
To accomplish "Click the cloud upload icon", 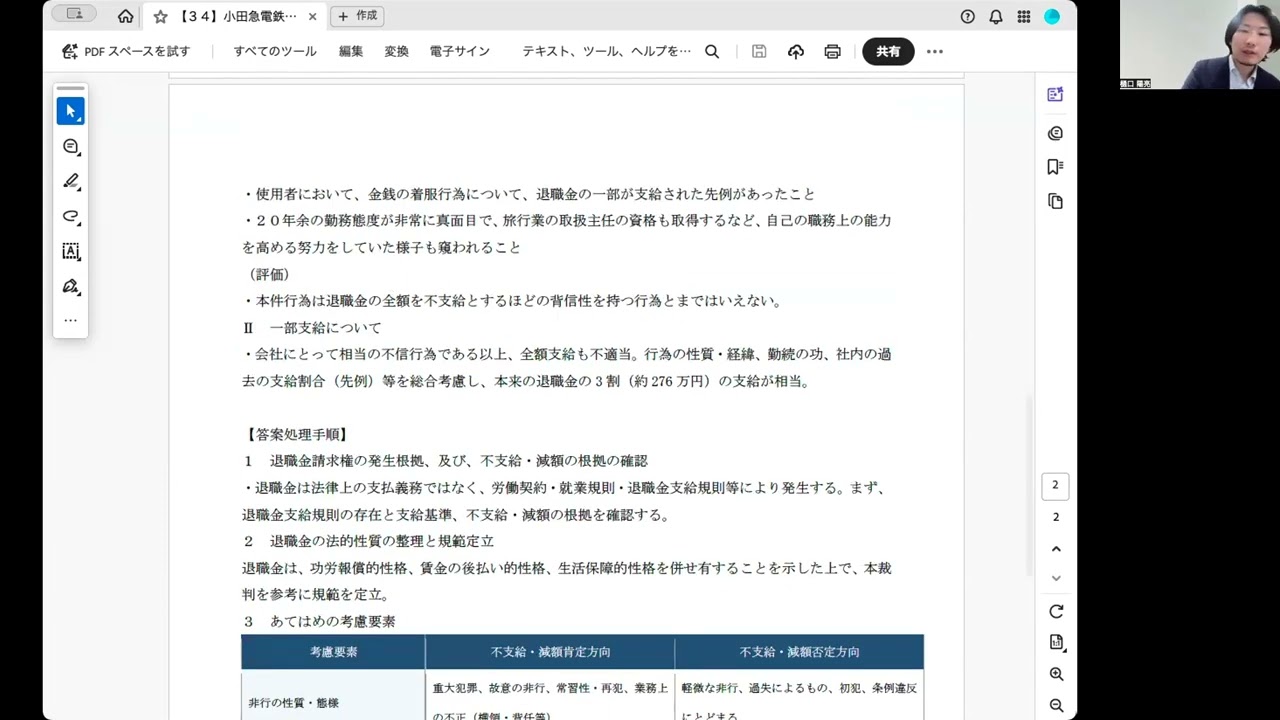I will coord(796,51).
